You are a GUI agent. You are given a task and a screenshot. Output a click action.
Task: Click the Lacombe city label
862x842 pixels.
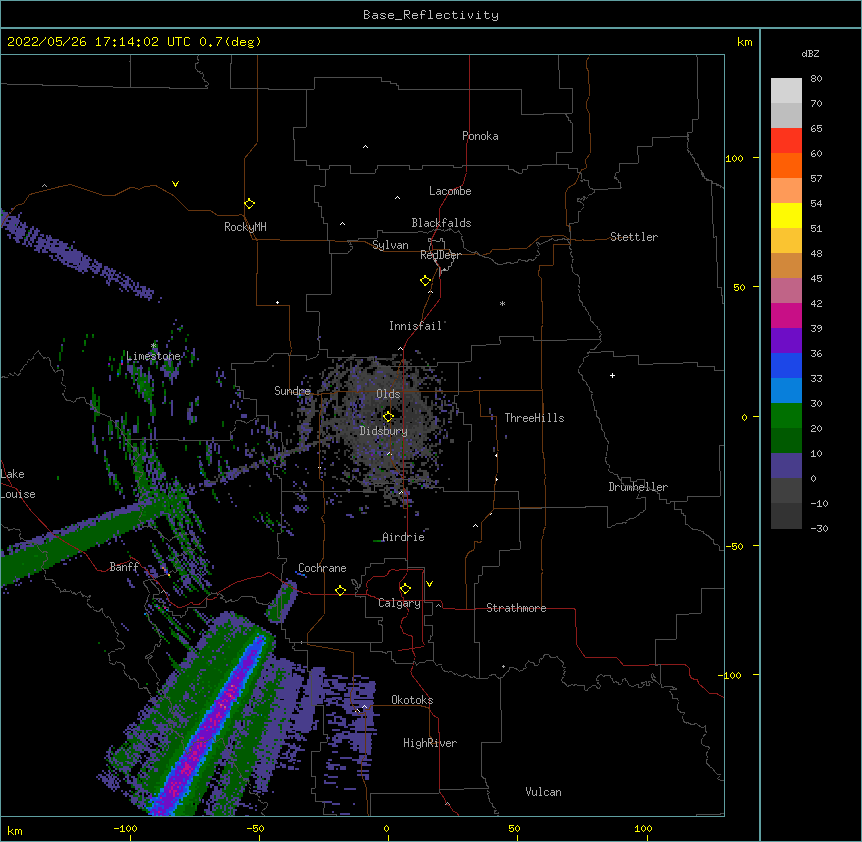[x=450, y=191]
